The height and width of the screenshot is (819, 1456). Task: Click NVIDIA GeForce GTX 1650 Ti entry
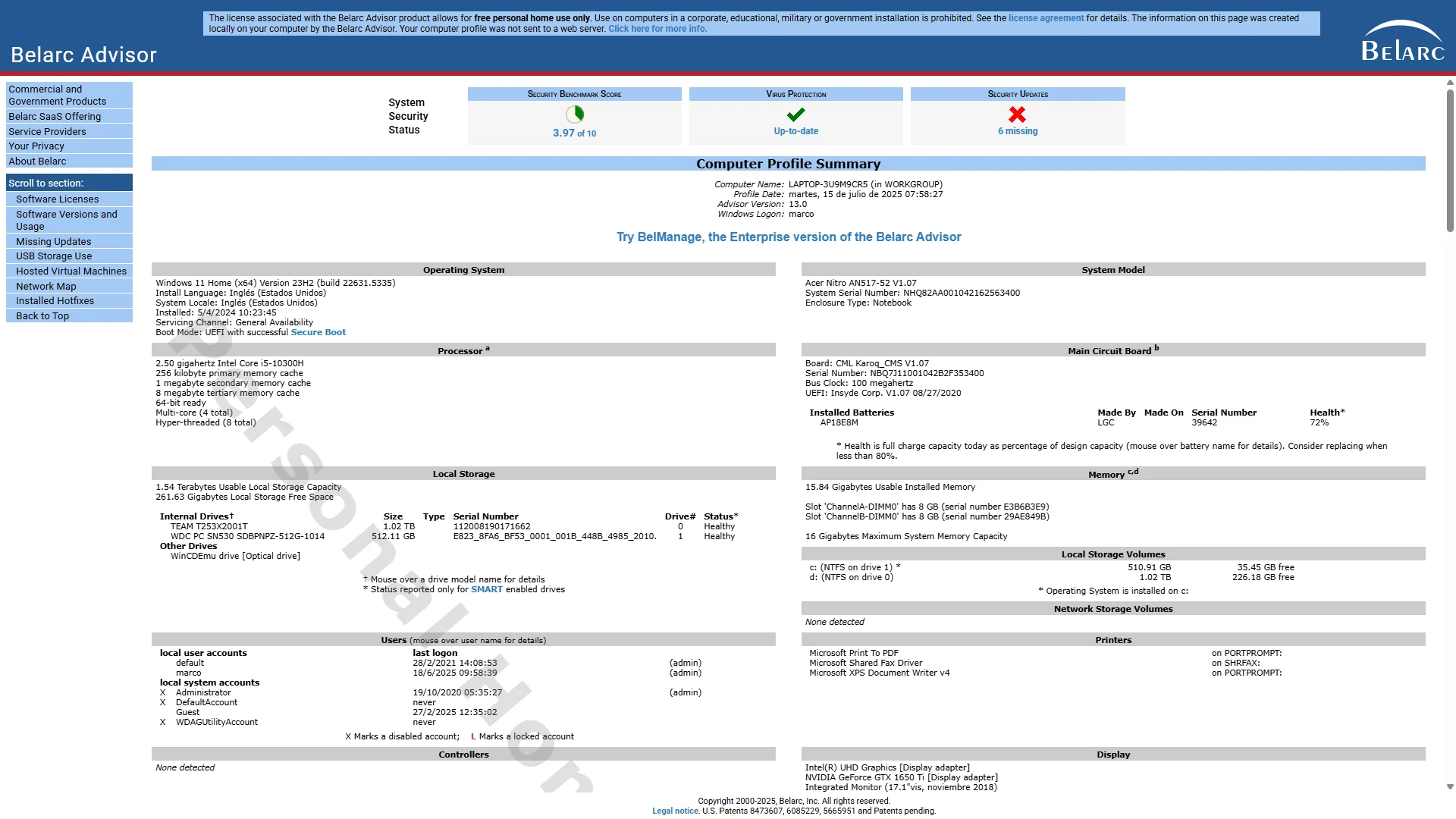pos(901,777)
